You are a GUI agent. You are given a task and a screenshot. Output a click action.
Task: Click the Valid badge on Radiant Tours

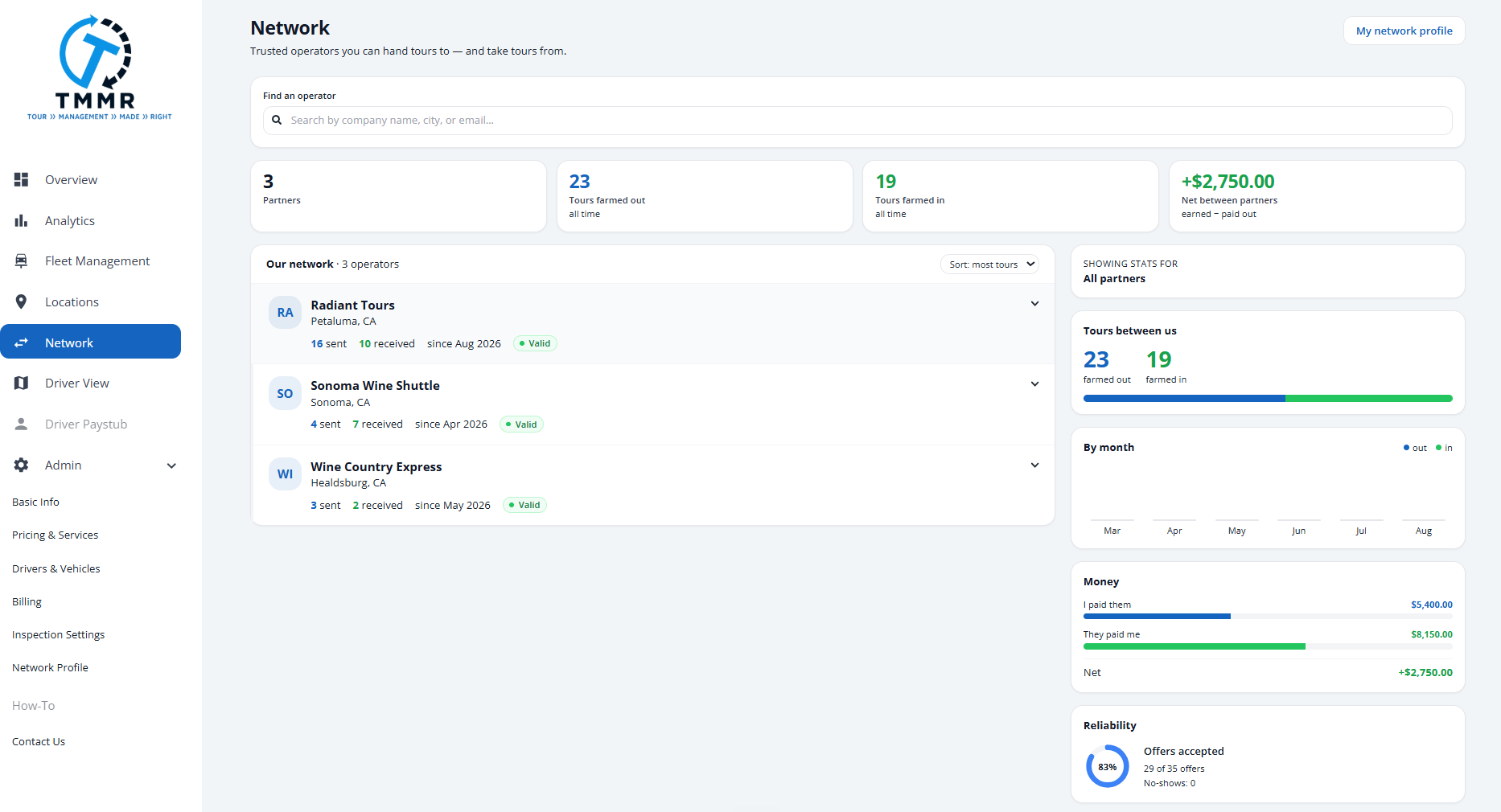pos(535,343)
